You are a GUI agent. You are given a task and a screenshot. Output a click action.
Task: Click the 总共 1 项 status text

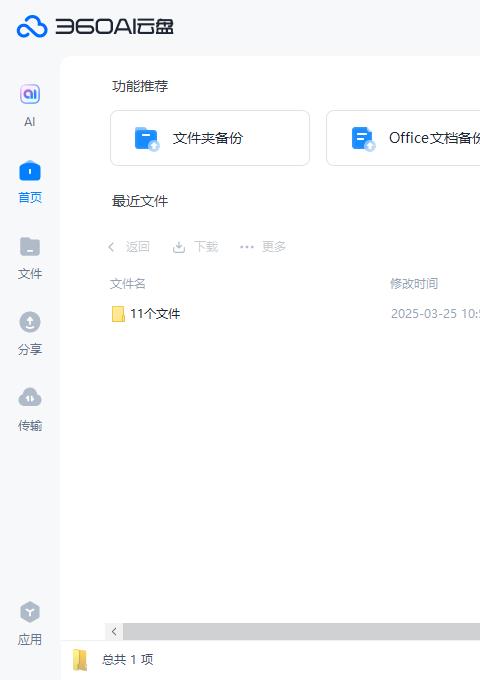[x=127, y=660]
